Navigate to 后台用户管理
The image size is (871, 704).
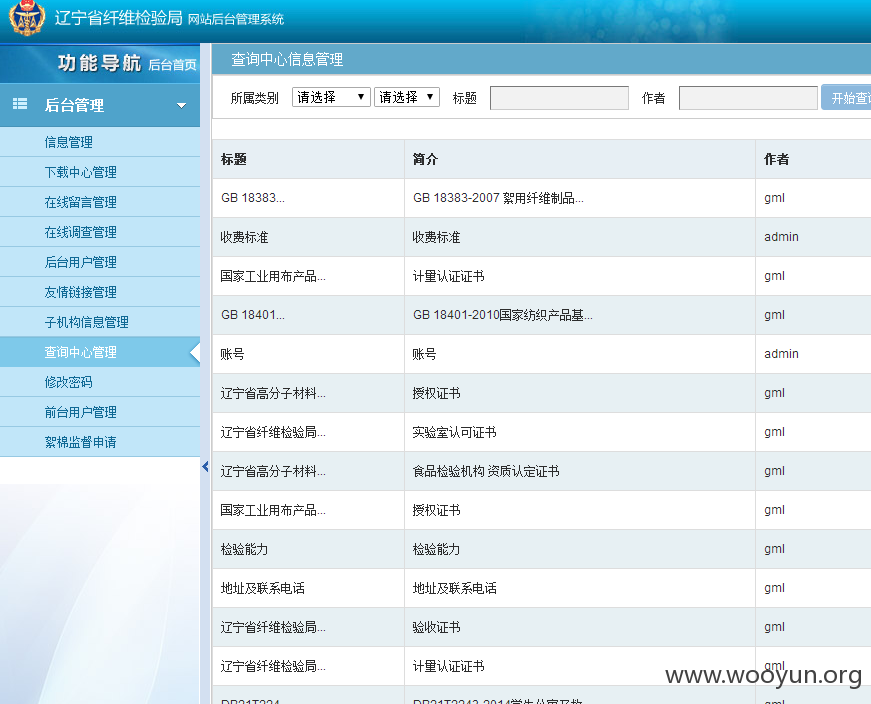coord(81,262)
